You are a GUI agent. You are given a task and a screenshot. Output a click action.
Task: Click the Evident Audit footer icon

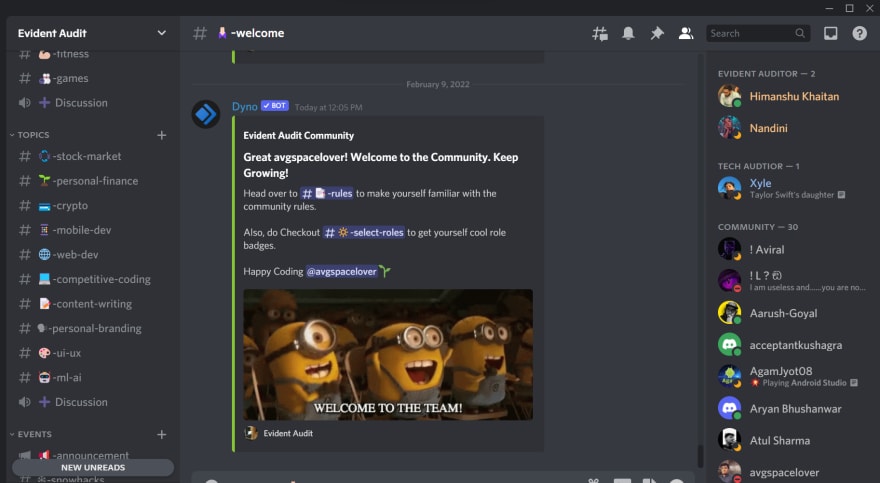click(x=251, y=433)
